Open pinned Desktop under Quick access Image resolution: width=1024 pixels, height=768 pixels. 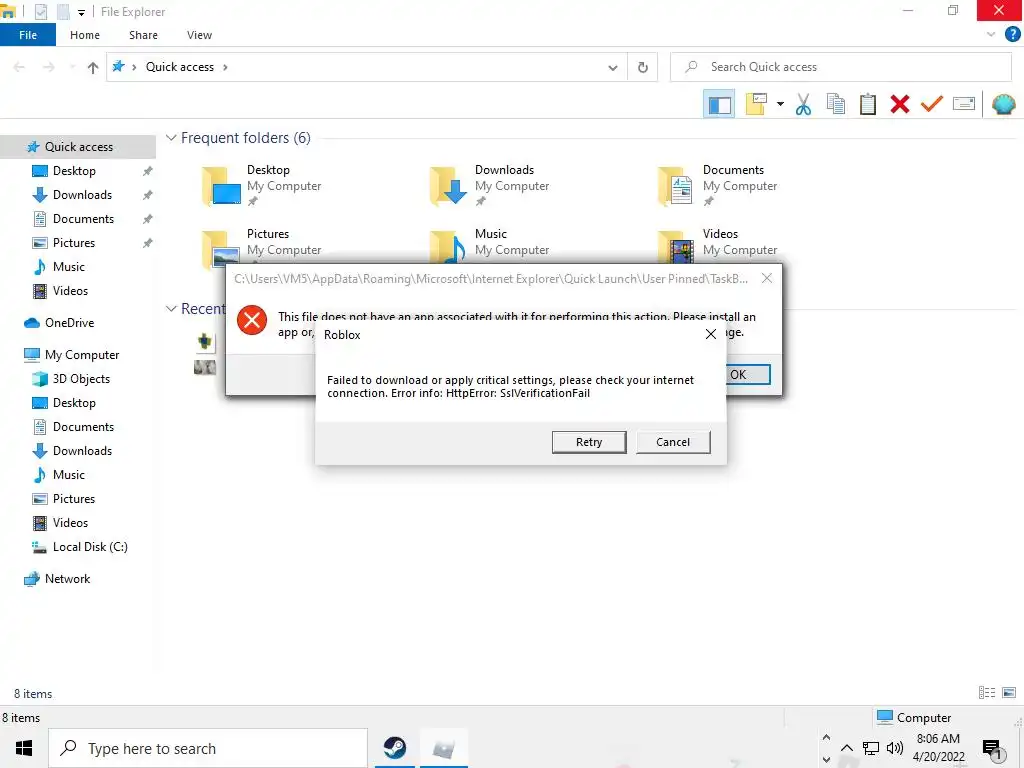(x=74, y=171)
